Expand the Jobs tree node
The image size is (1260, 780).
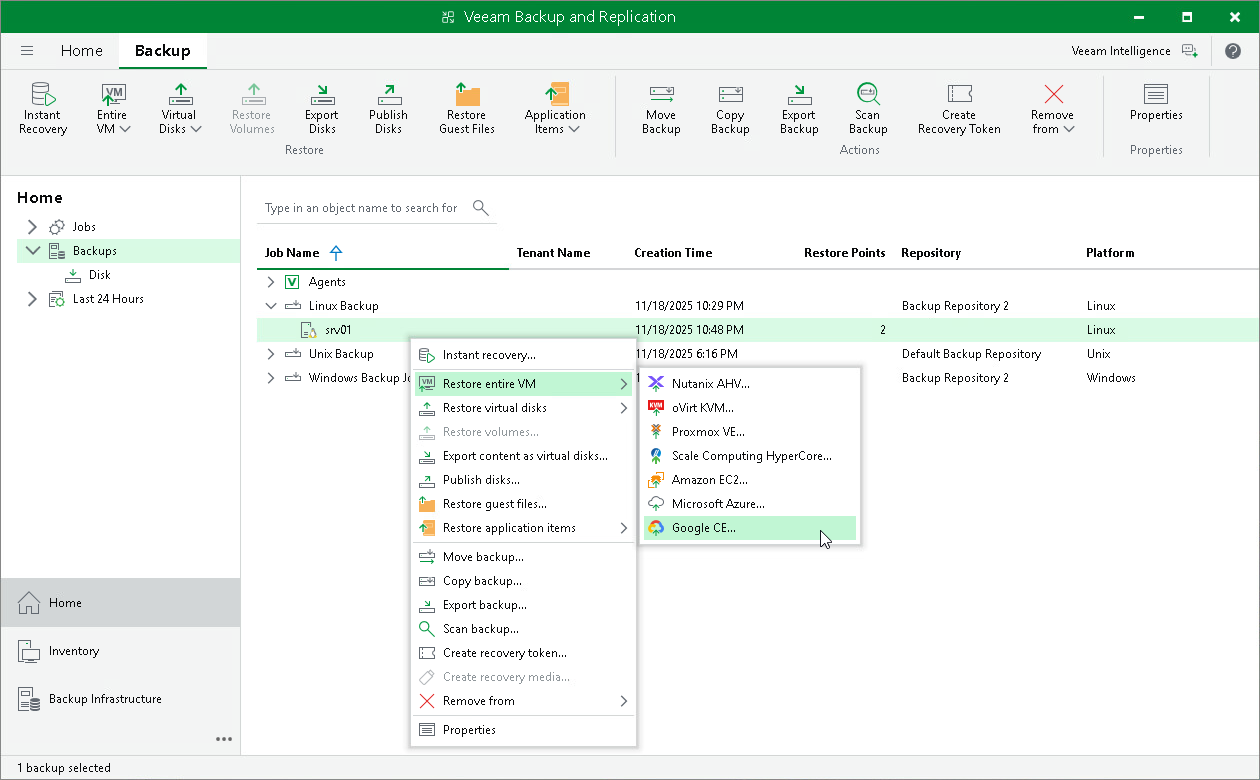32,227
